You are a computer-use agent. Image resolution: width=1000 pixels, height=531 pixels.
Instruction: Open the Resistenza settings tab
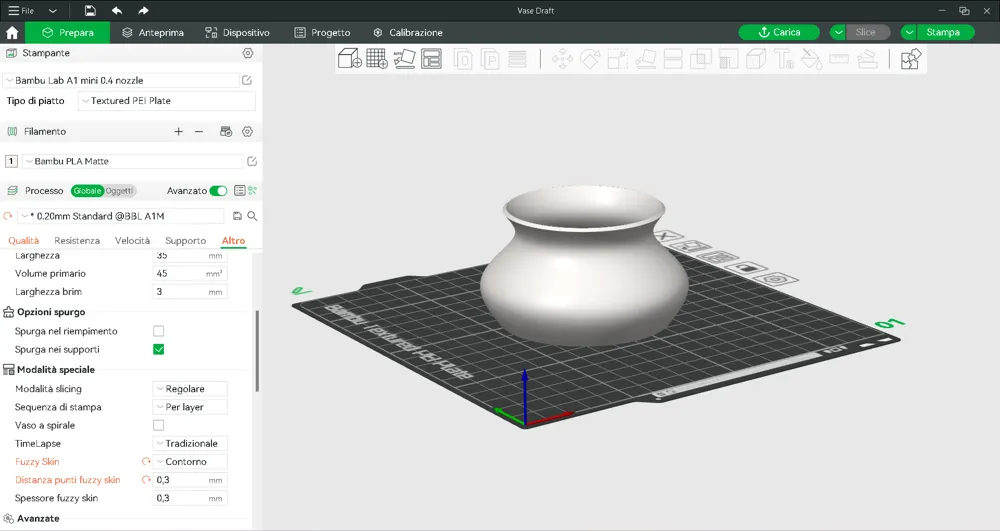[77, 240]
